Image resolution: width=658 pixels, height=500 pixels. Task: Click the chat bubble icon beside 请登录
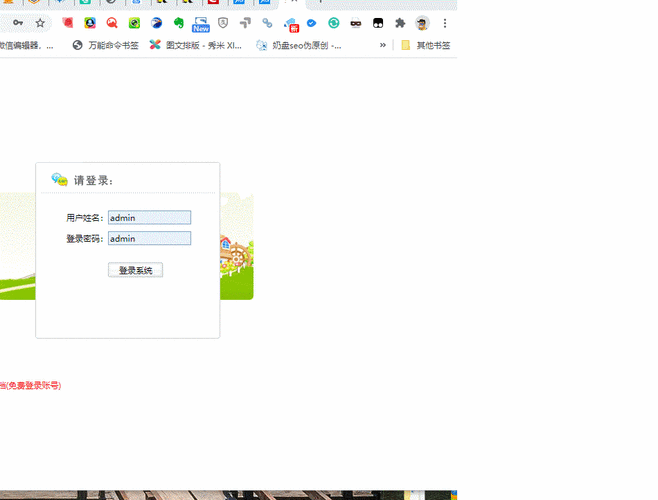59,179
